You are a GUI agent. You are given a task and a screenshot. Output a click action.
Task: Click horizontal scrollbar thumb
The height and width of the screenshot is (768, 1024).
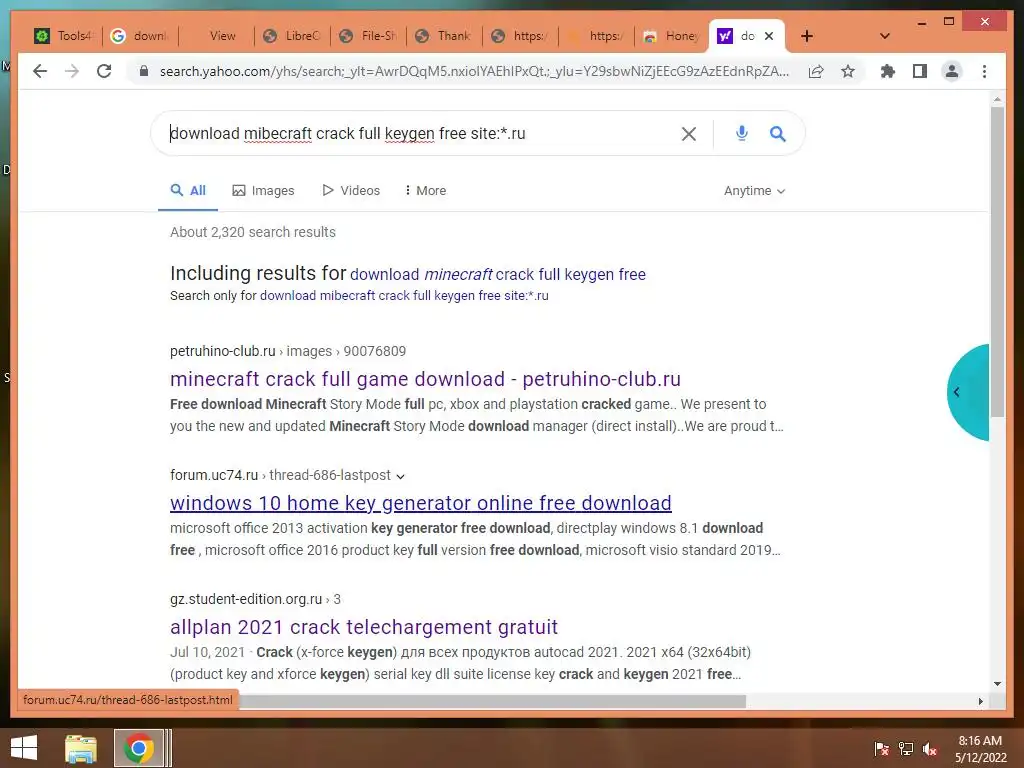[x=493, y=701]
